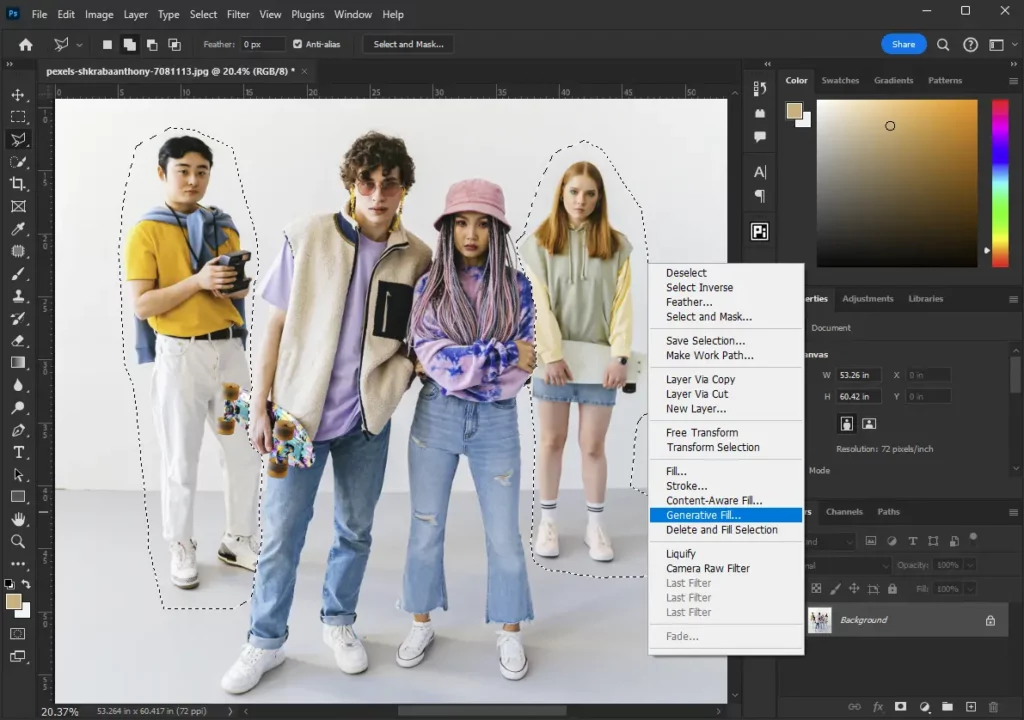The width and height of the screenshot is (1024, 720).
Task: Activate the Hand tool
Action: 18,519
